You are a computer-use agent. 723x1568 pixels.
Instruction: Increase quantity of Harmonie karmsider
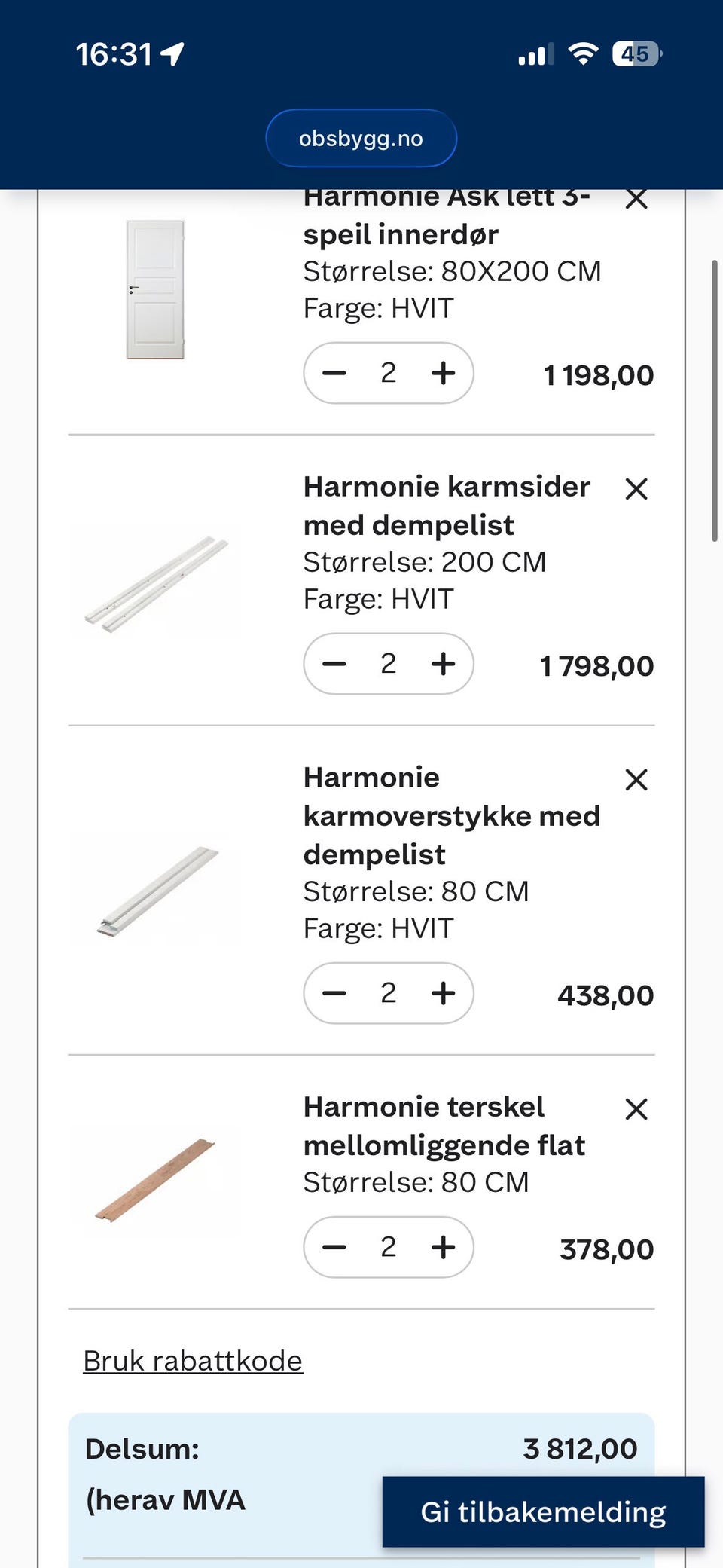443,664
